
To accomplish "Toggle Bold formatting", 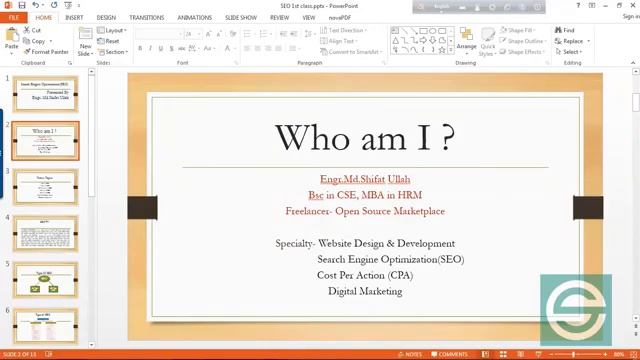I will (140, 49).
